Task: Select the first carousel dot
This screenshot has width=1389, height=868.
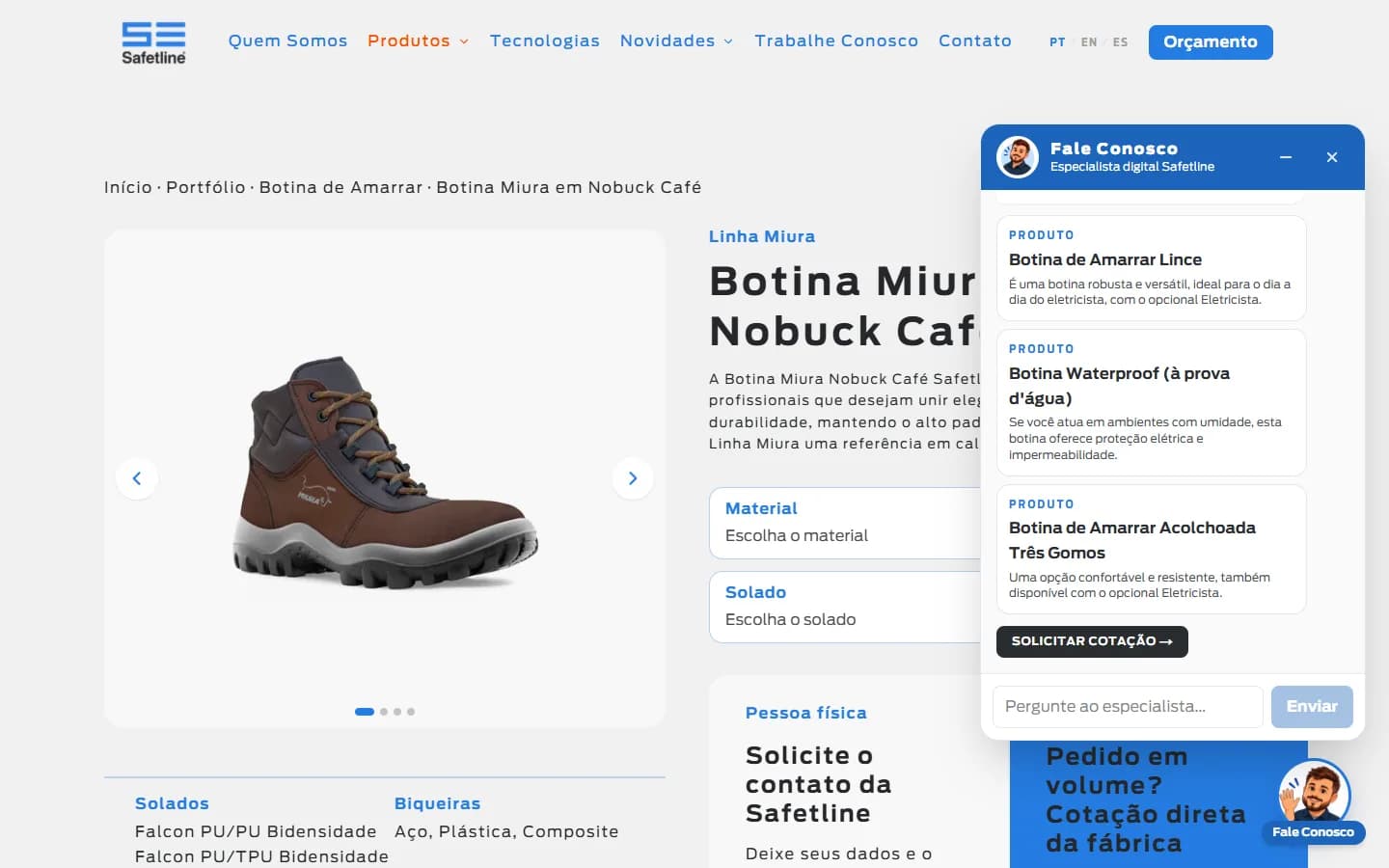Action: 365,712
